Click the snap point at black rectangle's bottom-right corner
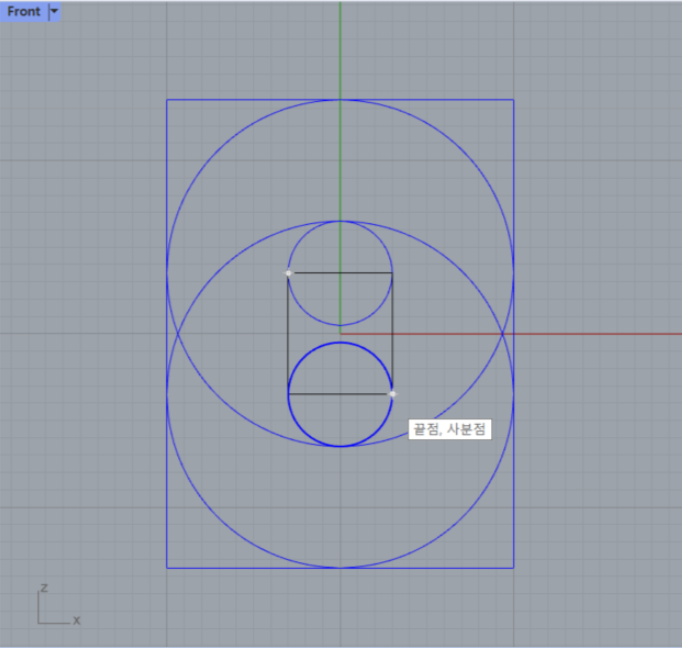Image resolution: width=682 pixels, height=648 pixels. 392,394
